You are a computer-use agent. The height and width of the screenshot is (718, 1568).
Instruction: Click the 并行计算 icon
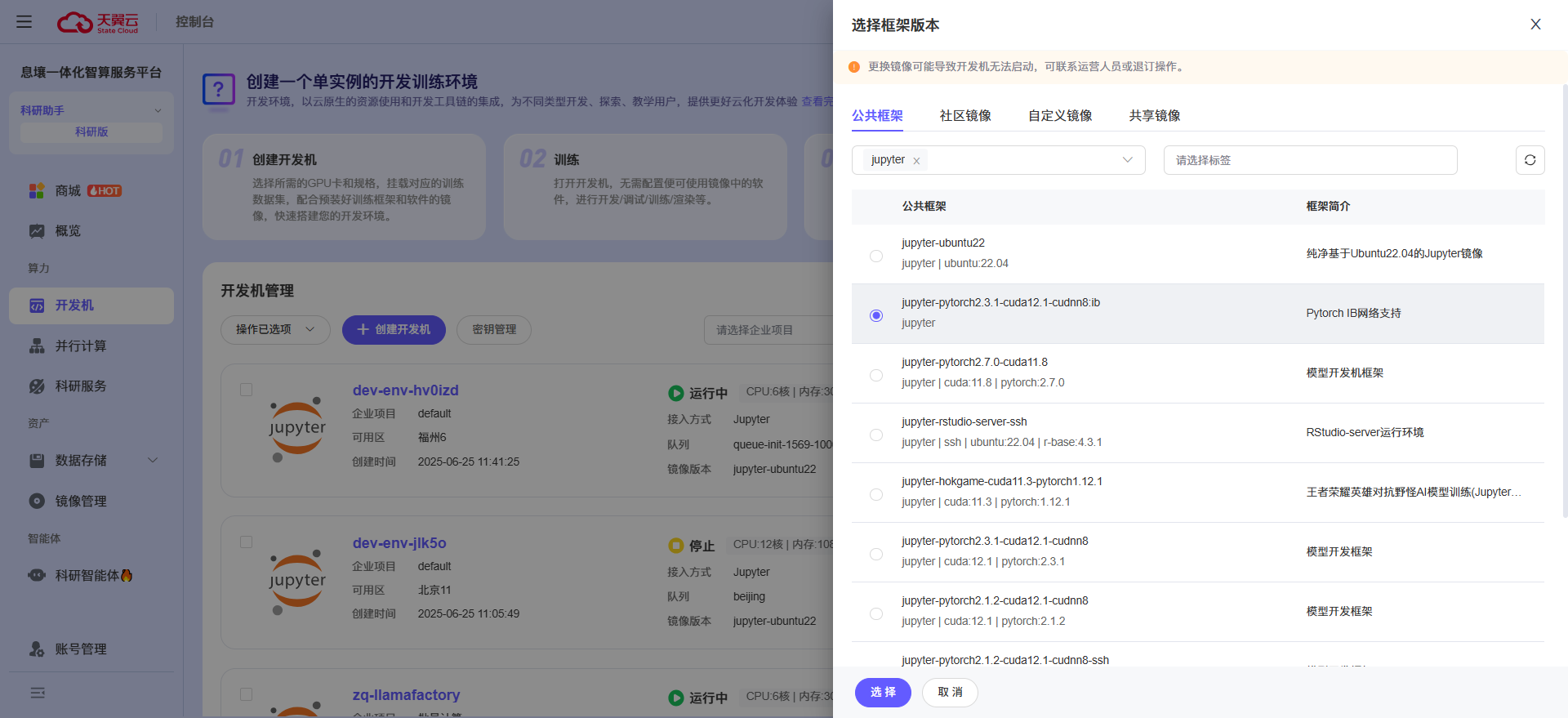(x=37, y=346)
